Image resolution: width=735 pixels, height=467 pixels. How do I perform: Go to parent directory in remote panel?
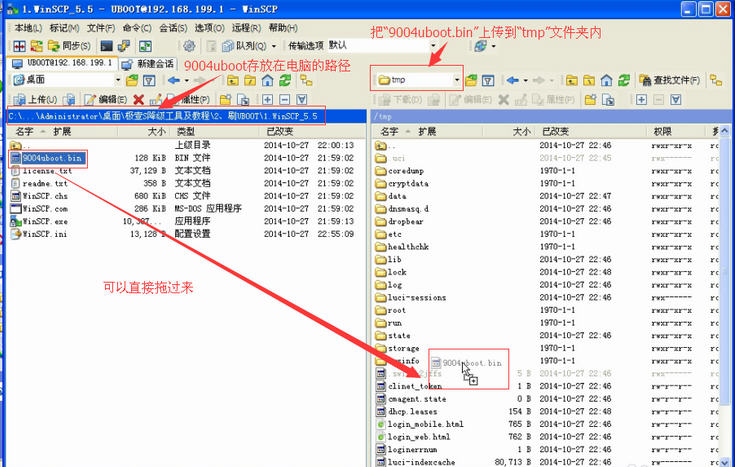571,81
